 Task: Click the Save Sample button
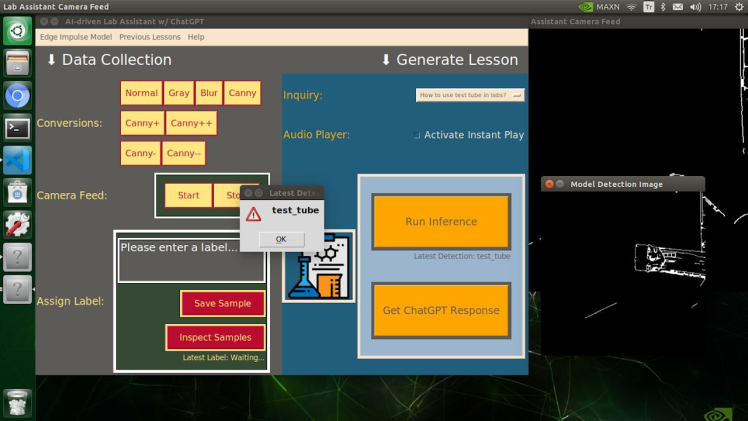222,303
